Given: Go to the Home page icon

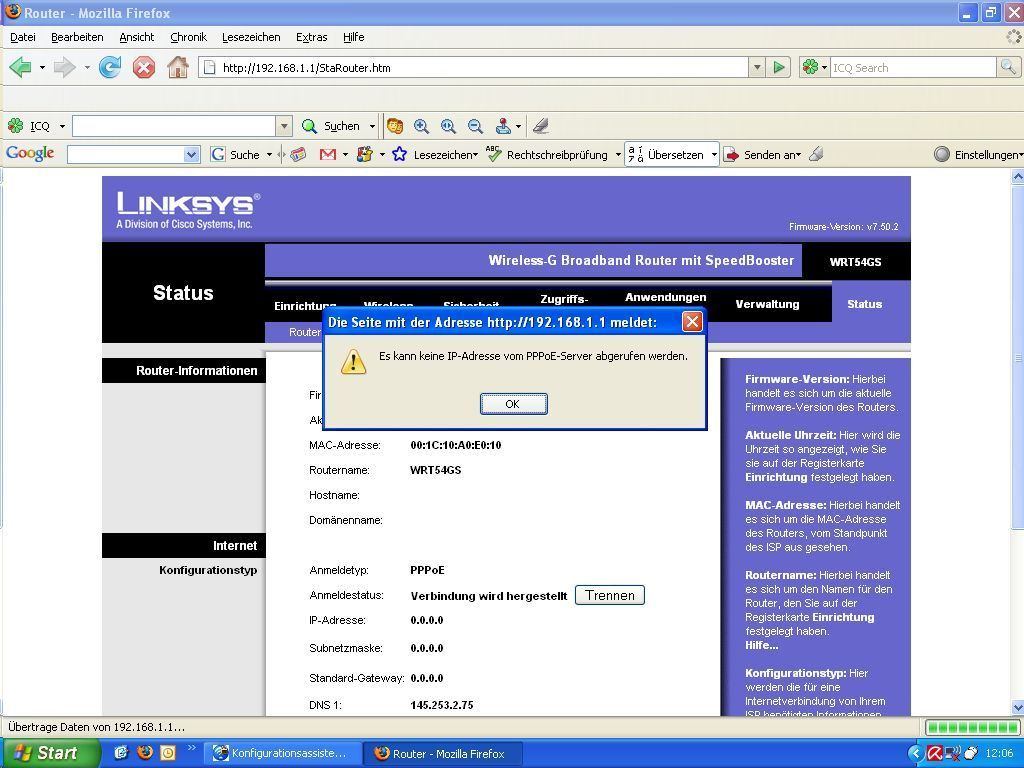Looking at the screenshot, I should click(x=178, y=67).
